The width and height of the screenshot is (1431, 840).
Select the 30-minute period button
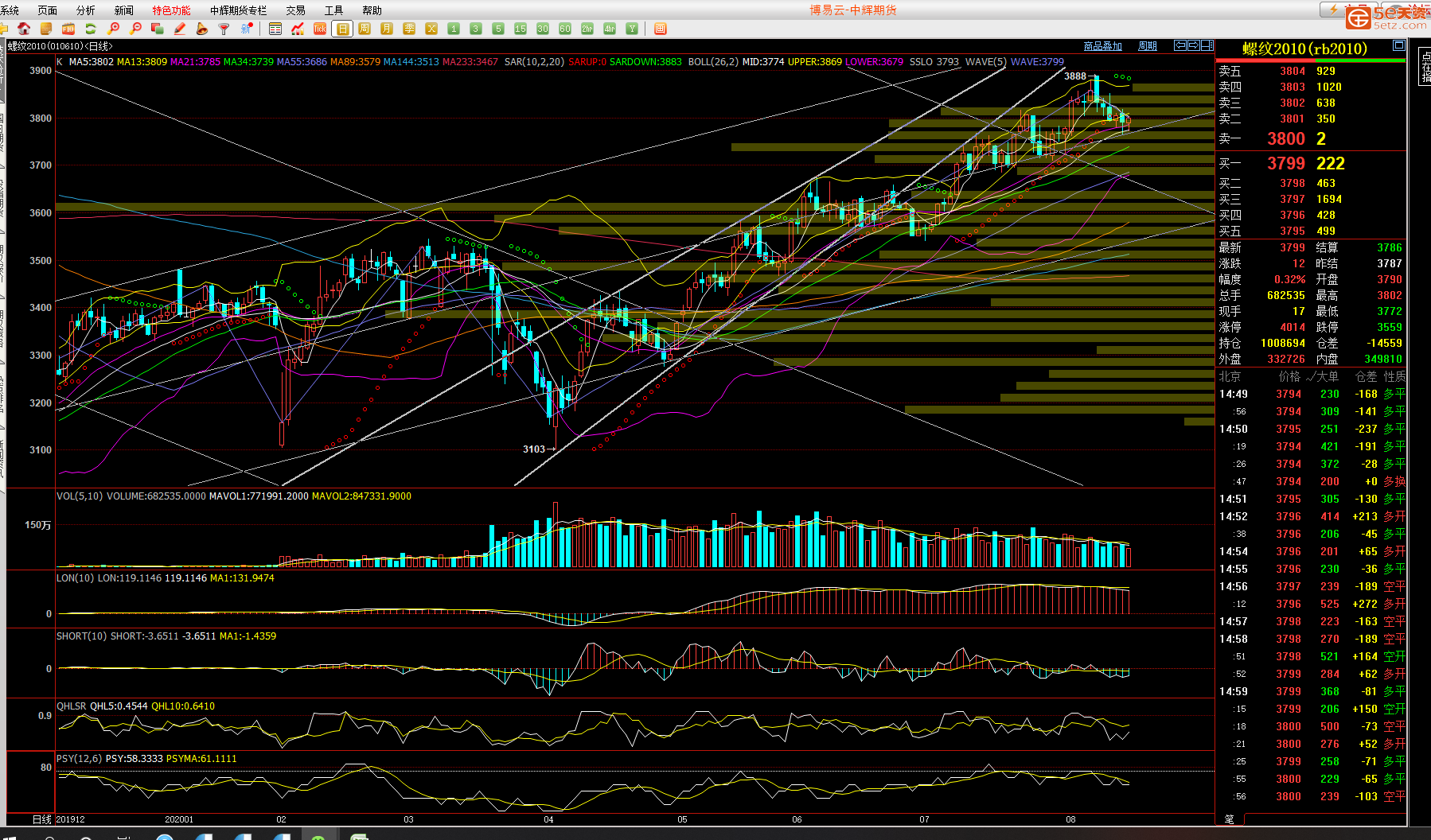pyautogui.click(x=543, y=29)
